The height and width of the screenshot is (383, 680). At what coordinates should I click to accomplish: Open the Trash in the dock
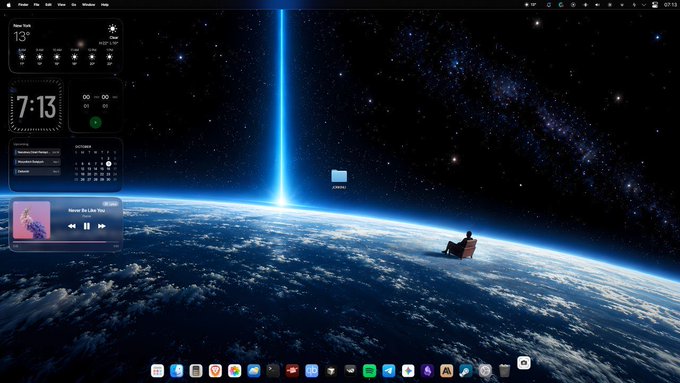(x=504, y=371)
